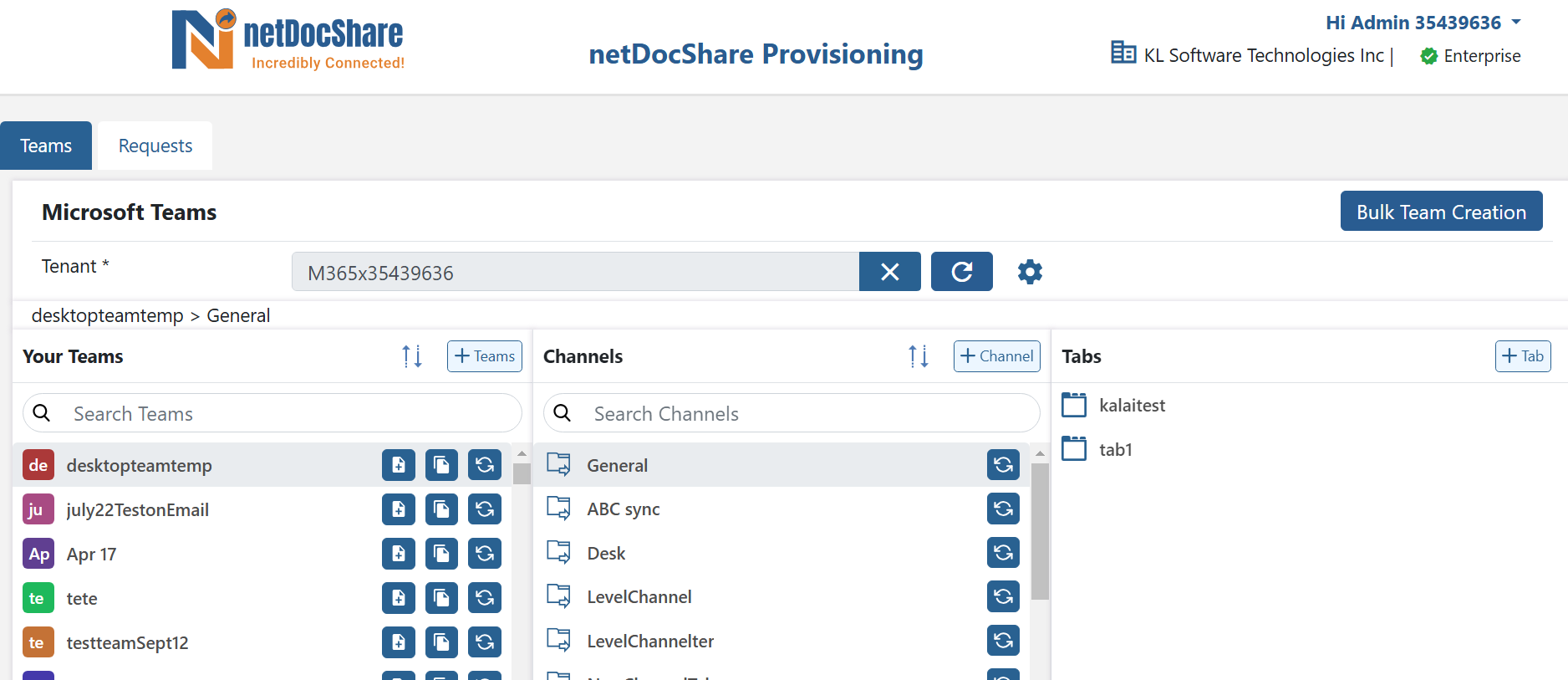Image resolution: width=1568 pixels, height=680 pixels.
Task: Add a new channel with + Channel
Action: tap(996, 356)
